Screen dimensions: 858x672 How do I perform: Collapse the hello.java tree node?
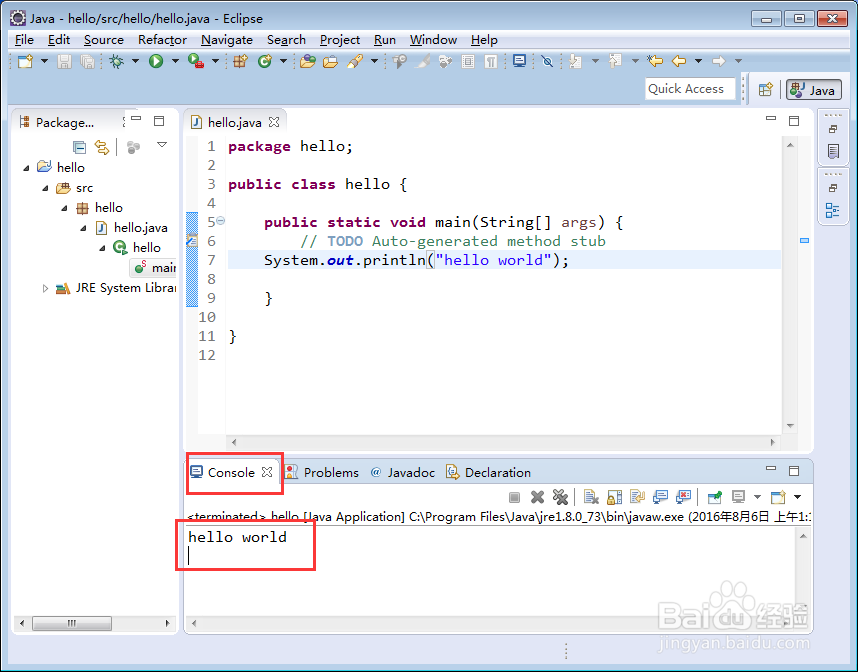tap(83, 228)
